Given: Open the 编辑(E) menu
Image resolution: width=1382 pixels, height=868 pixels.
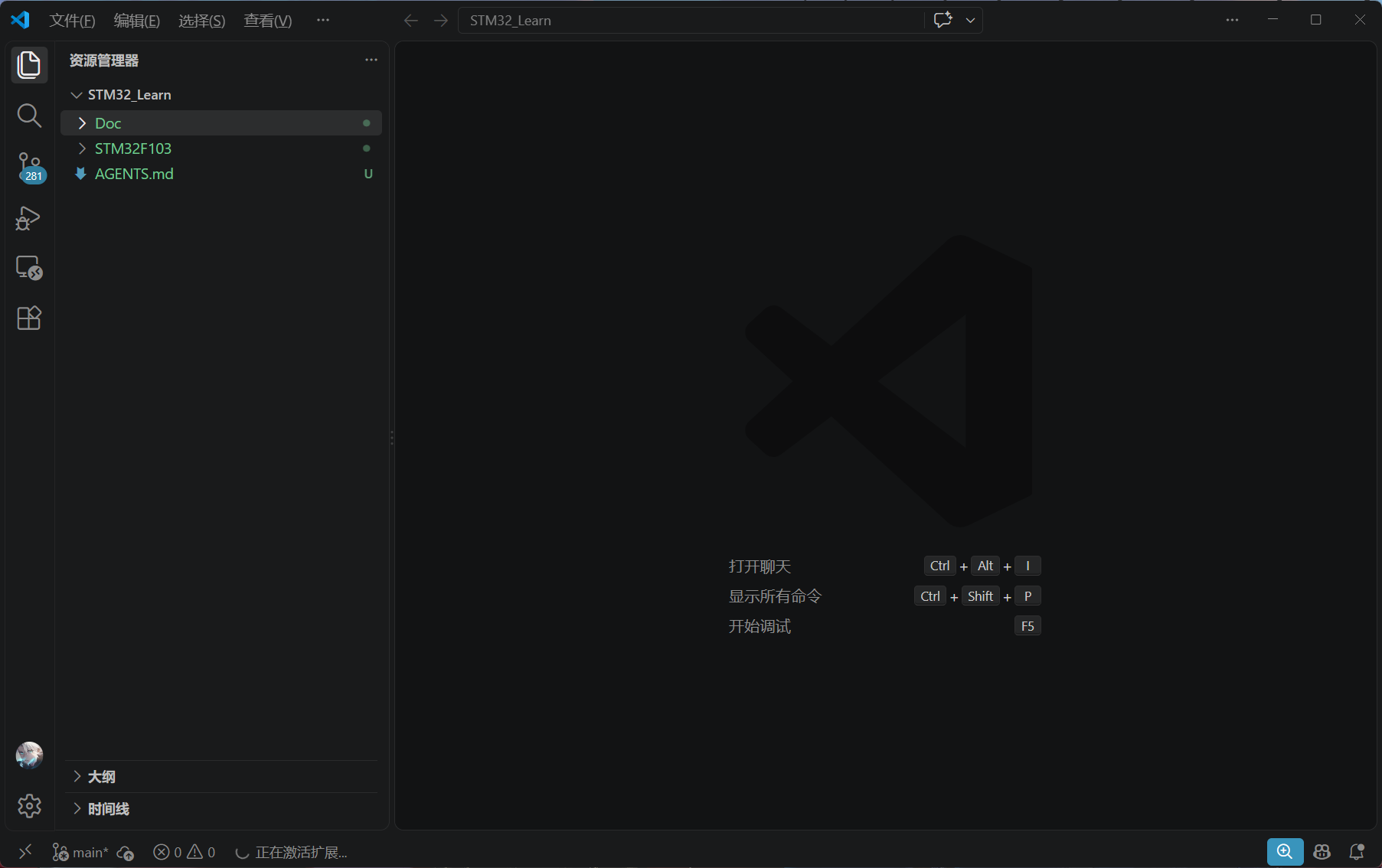Looking at the screenshot, I should [x=137, y=21].
